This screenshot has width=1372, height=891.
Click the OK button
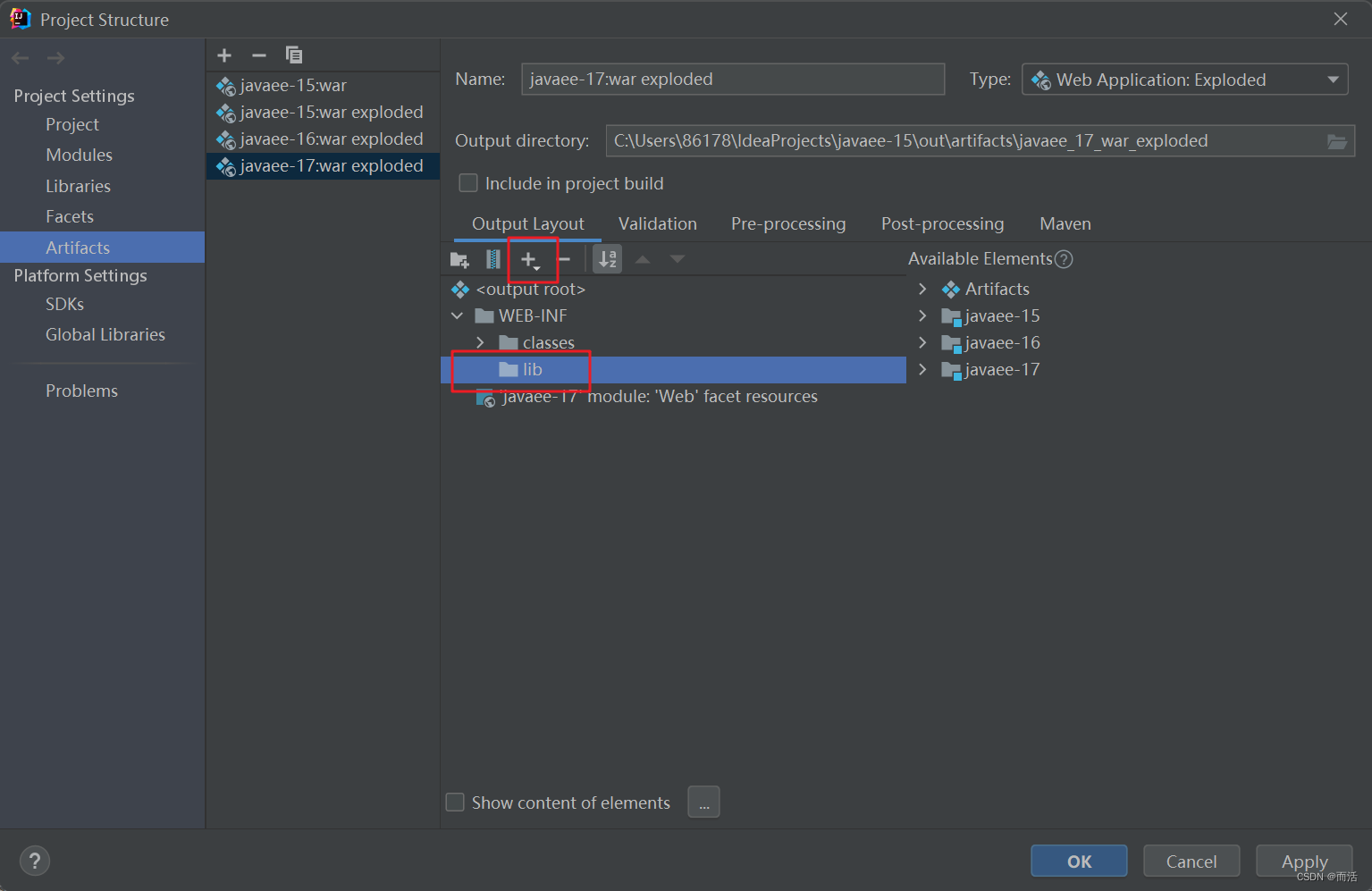(x=1079, y=862)
